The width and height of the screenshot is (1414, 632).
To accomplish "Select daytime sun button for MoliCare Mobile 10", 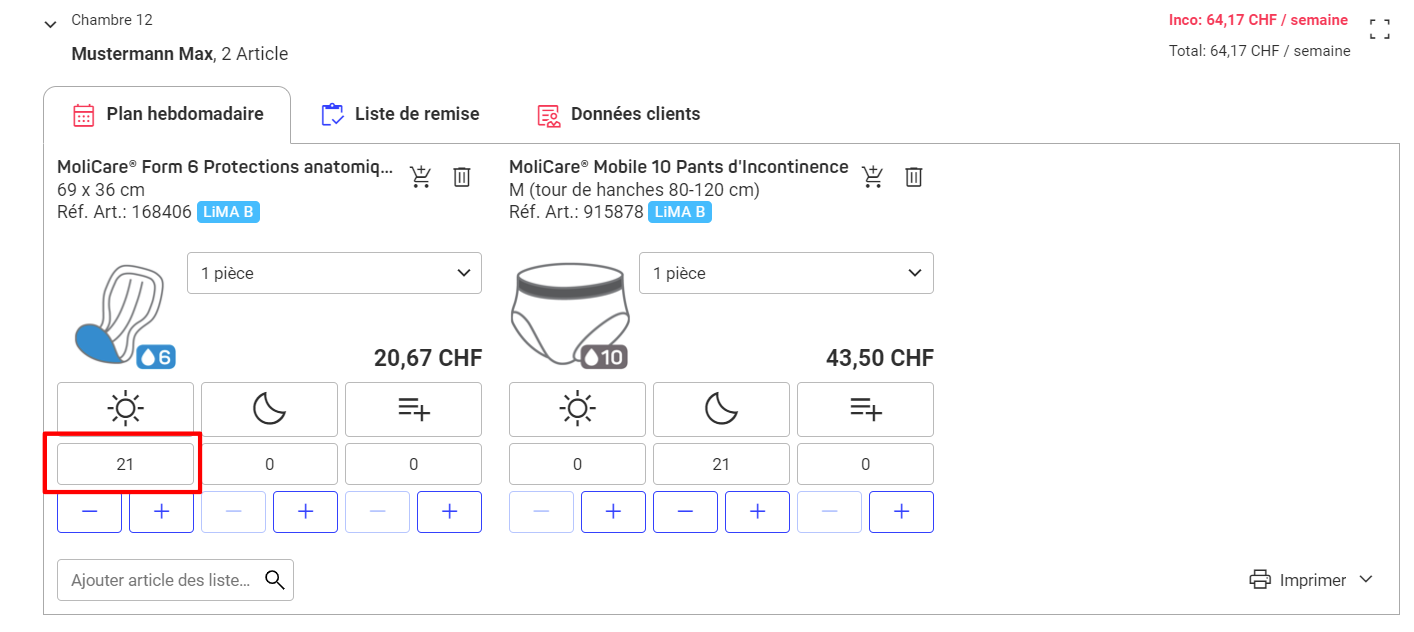I will pos(577,409).
